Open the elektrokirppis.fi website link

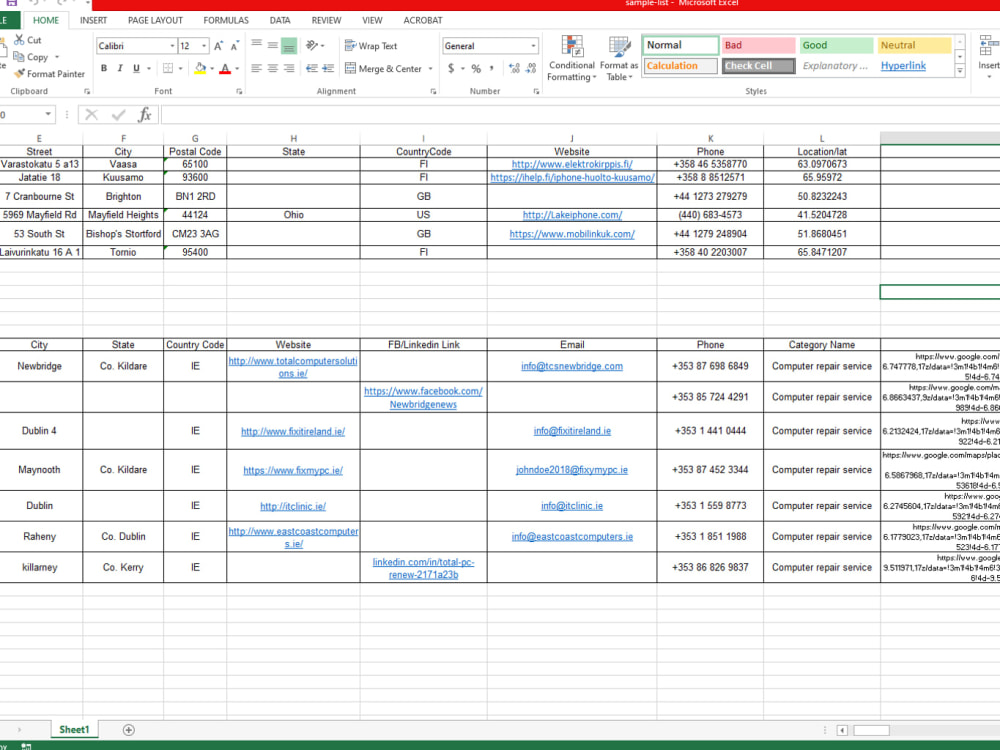571,165
